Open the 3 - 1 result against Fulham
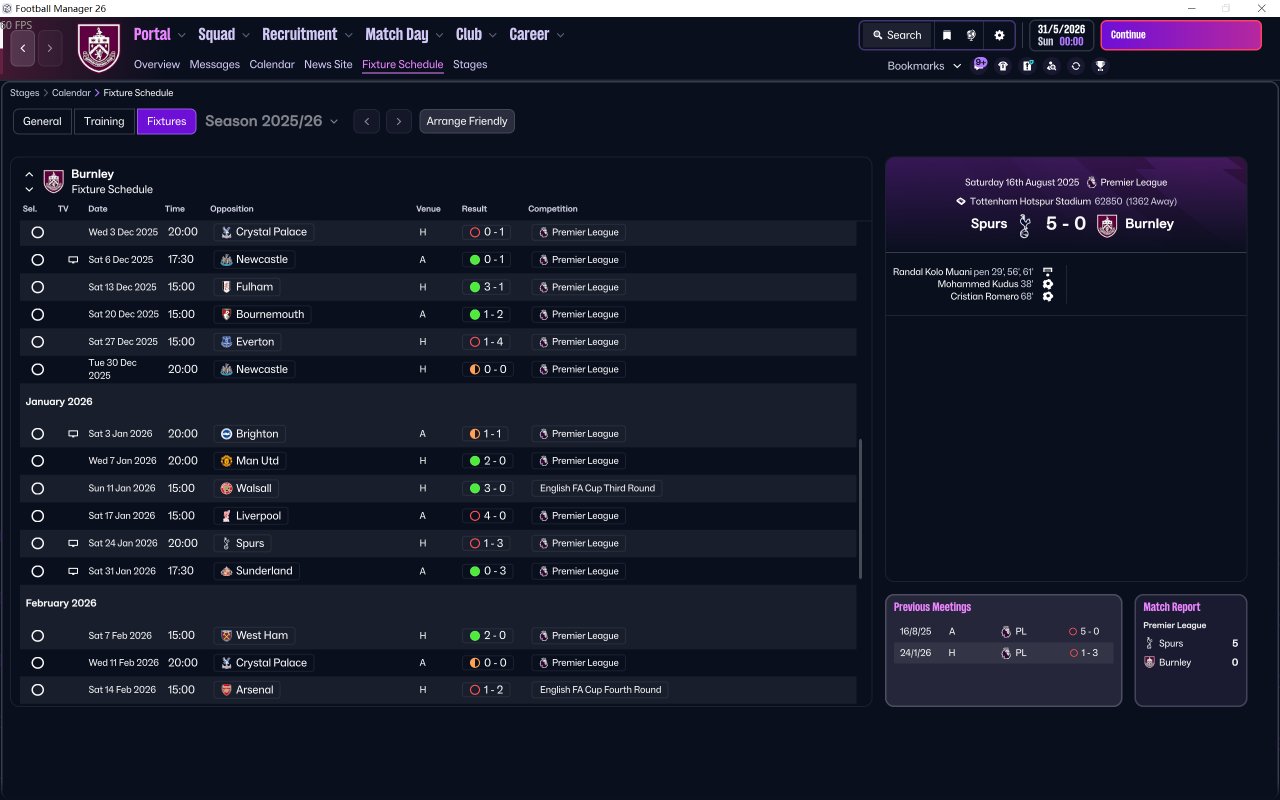Image resolution: width=1280 pixels, height=800 pixels. [x=487, y=287]
